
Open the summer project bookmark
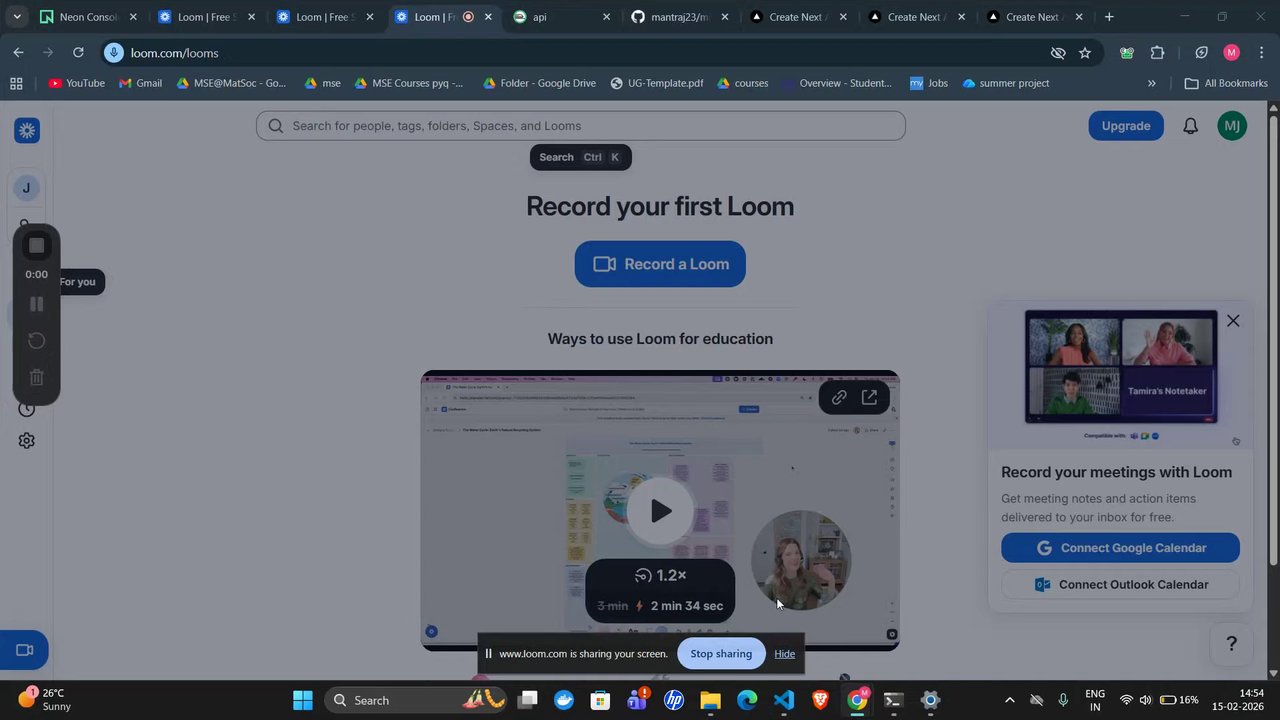click(1005, 83)
